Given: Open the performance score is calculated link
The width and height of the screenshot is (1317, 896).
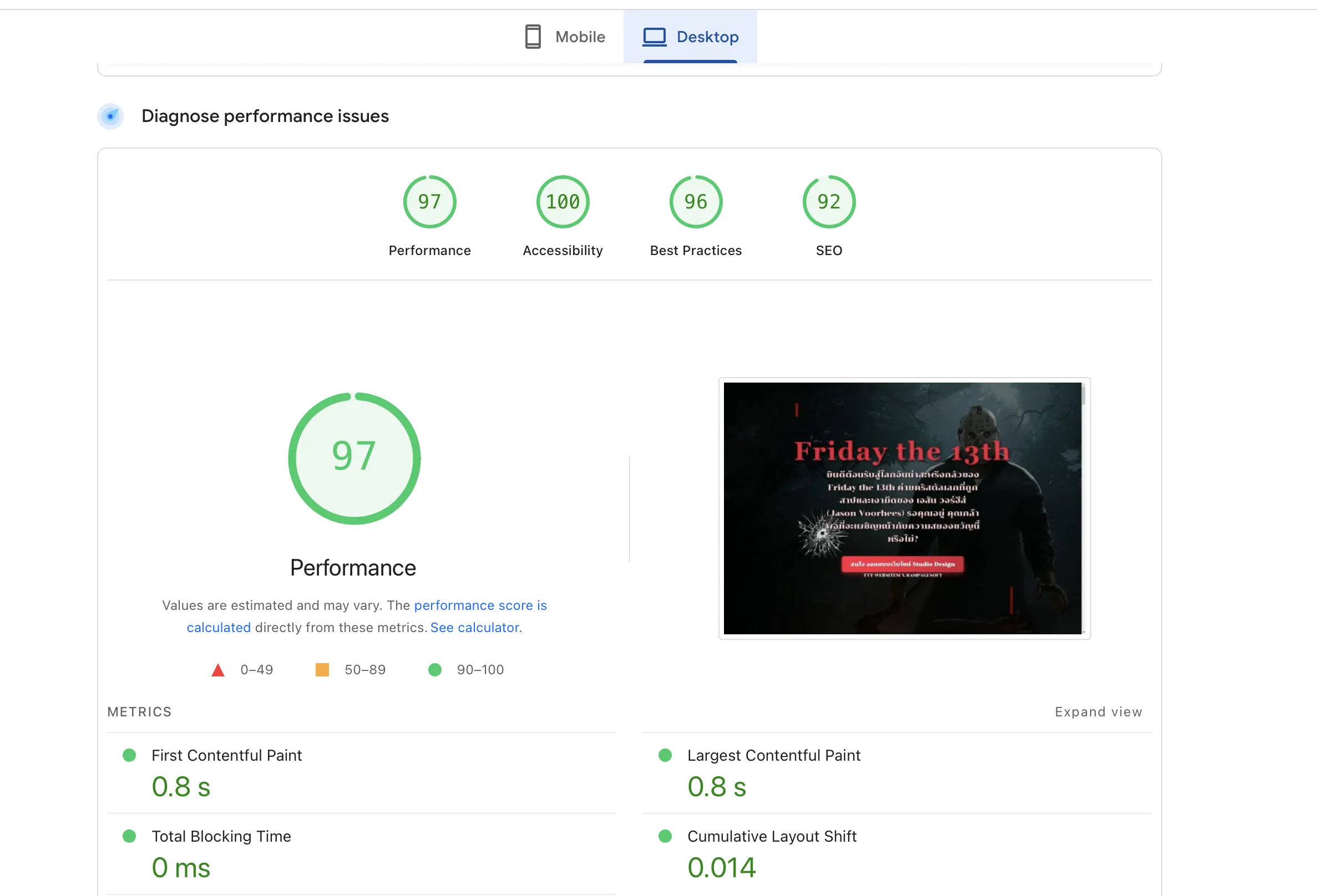Looking at the screenshot, I should click(480, 605).
